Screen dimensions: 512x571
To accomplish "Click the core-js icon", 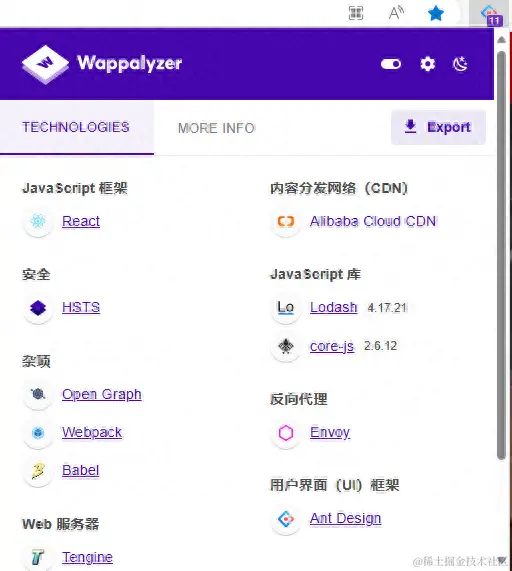I will pyautogui.click(x=286, y=346).
